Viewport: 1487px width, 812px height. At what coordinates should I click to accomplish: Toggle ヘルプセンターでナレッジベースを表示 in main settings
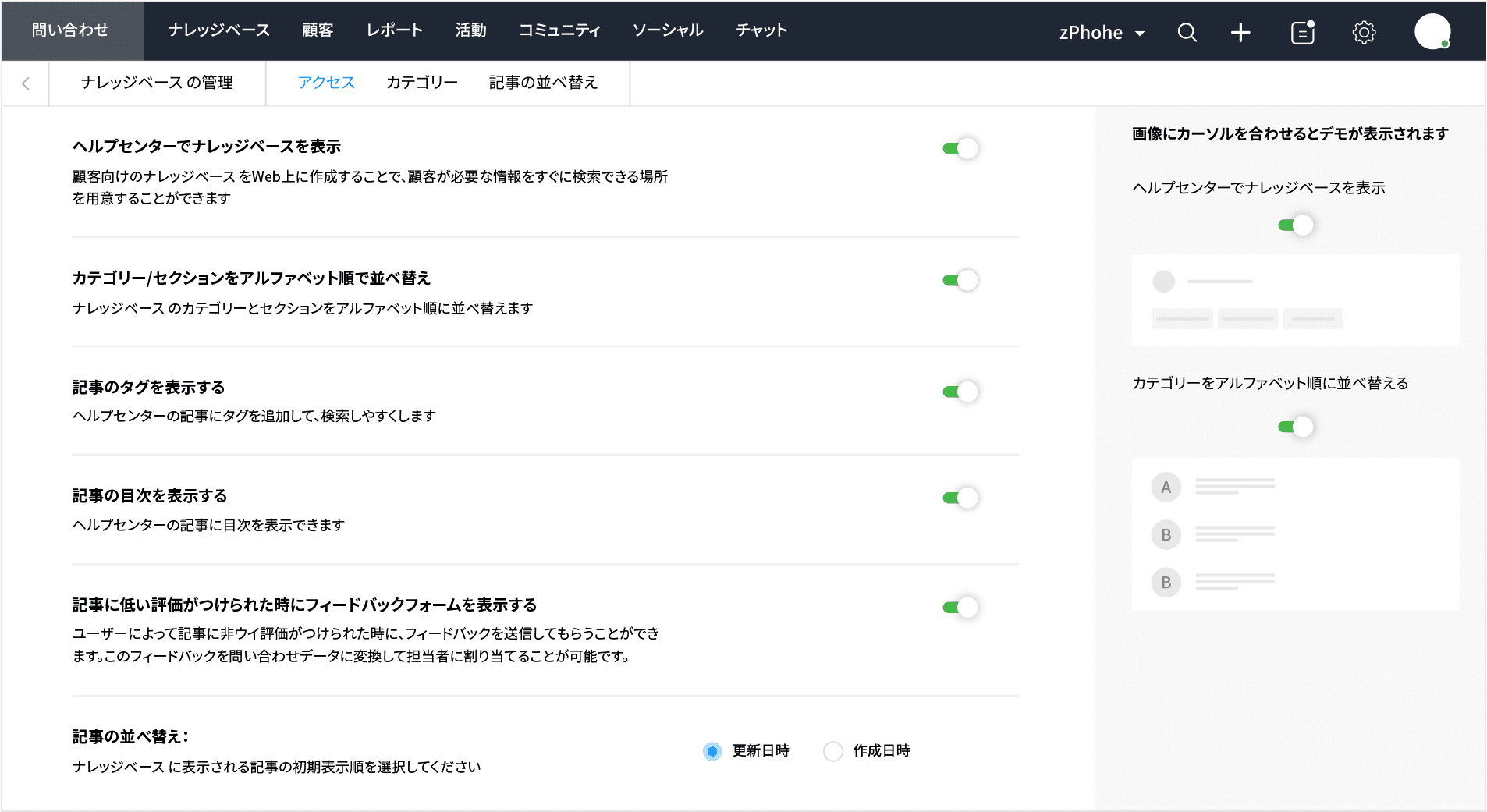click(x=960, y=148)
